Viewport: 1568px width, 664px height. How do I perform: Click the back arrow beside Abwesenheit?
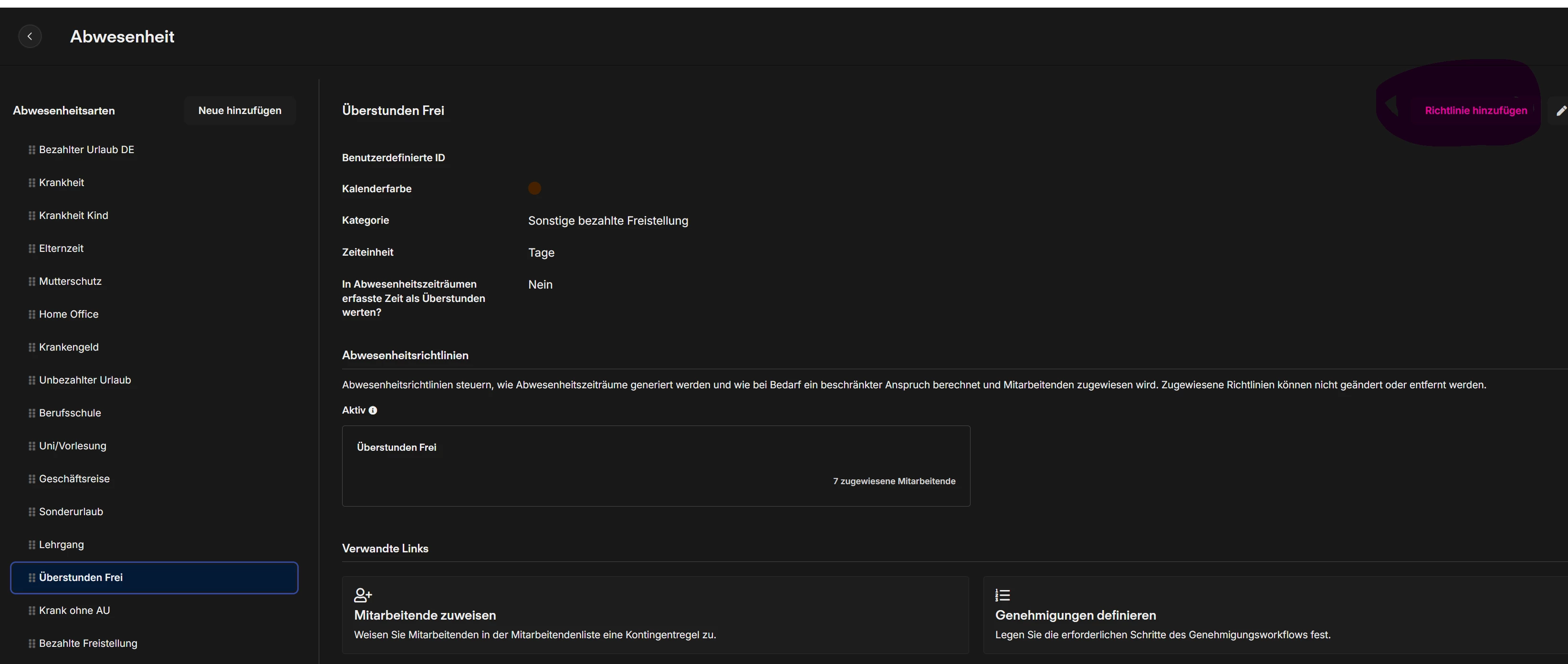[x=30, y=37]
